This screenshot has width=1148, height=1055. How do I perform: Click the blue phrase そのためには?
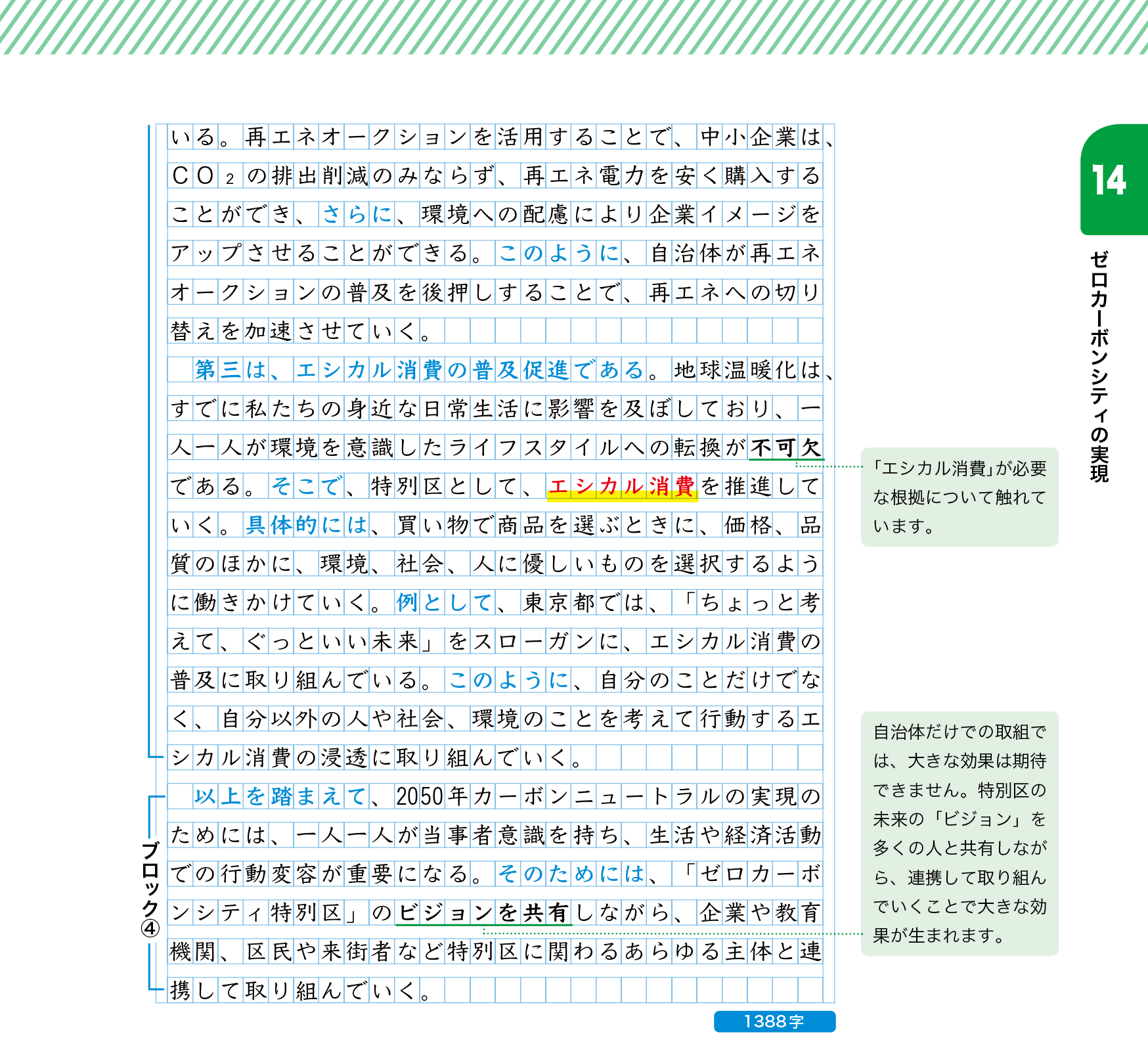[x=571, y=874]
